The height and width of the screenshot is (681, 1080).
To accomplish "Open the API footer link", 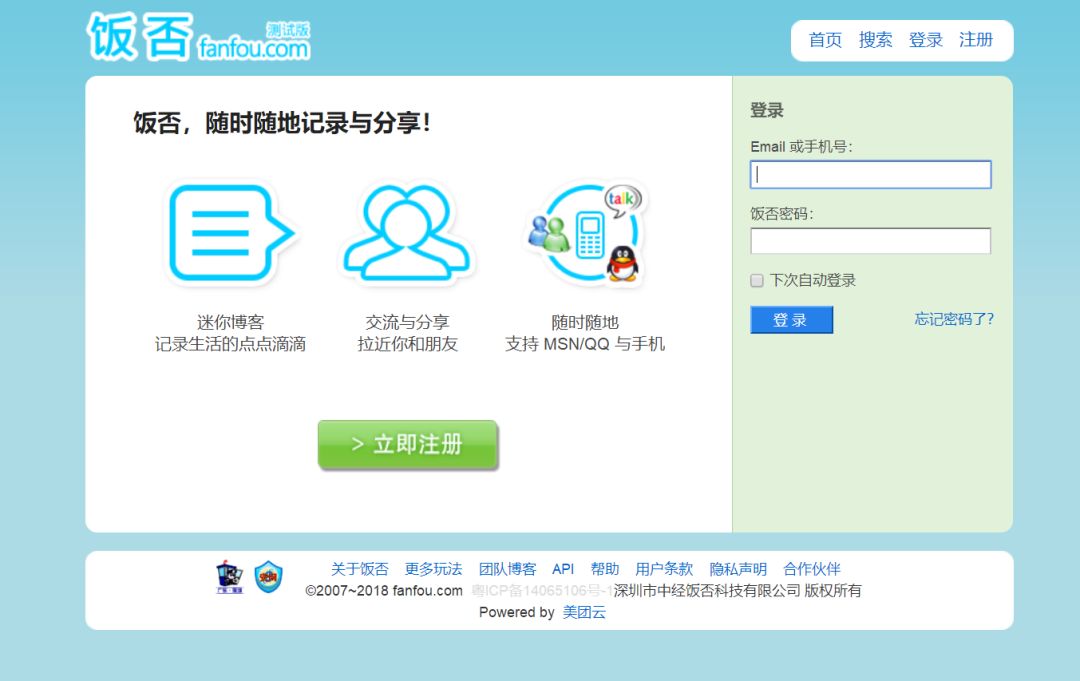I will (x=562, y=568).
